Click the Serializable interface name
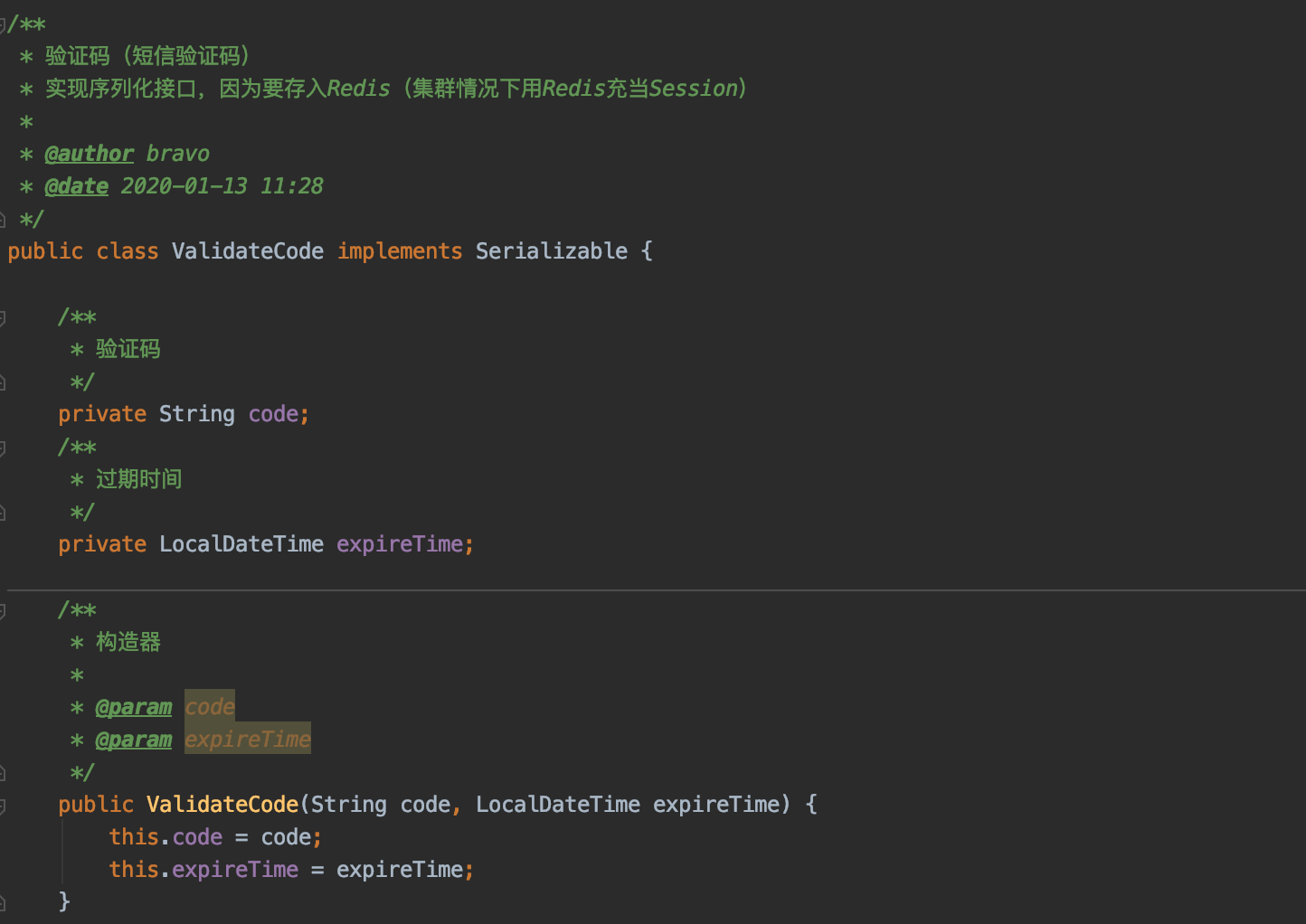 click(551, 251)
